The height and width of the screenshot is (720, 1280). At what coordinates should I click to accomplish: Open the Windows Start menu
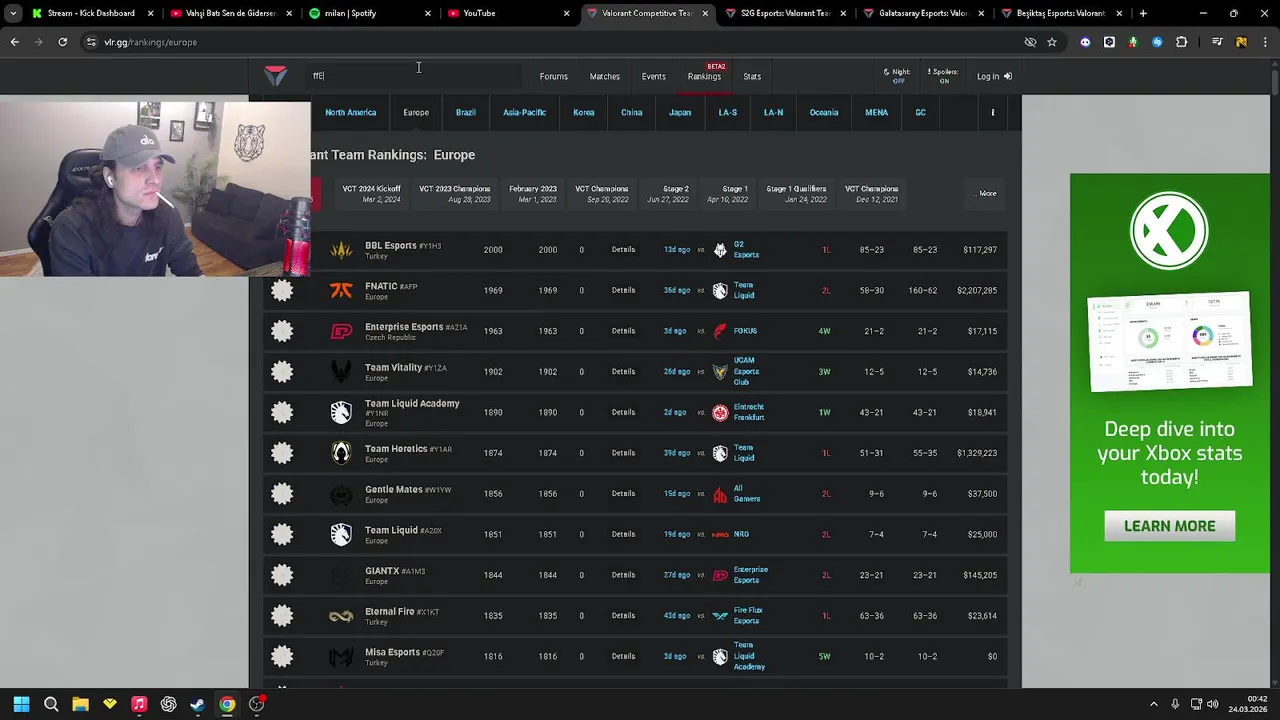pyautogui.click(x=21, y=704)
